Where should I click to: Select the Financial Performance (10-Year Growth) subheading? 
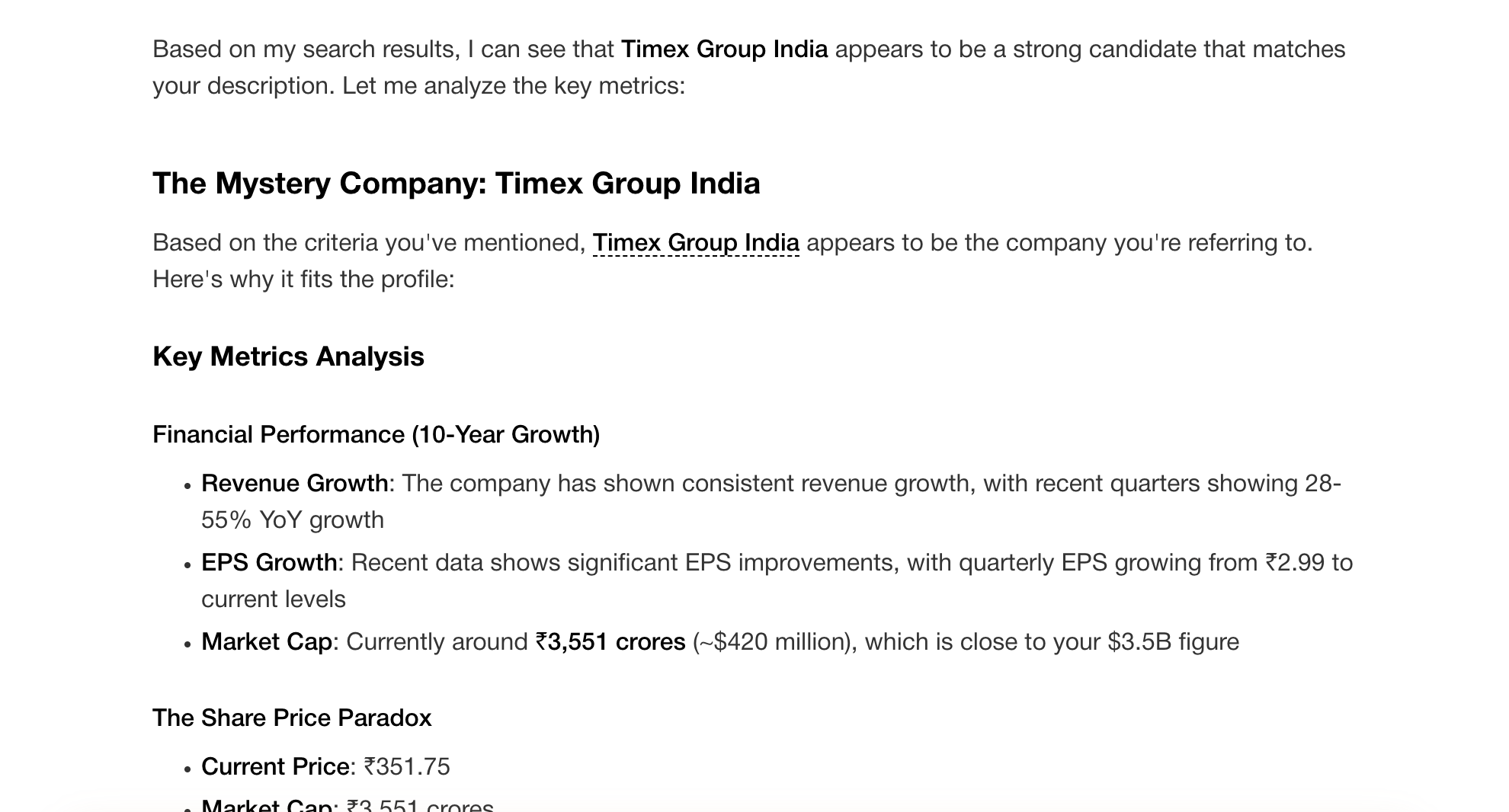376,435
